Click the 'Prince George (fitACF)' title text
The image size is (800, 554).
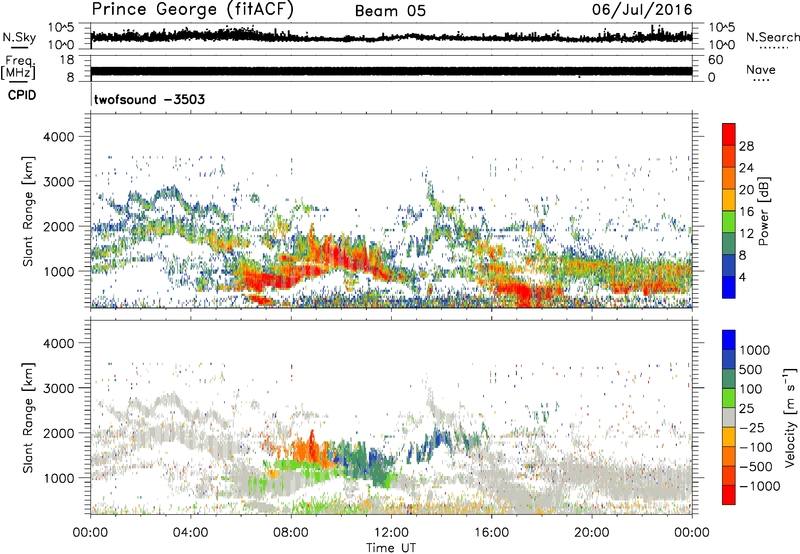tap(192, 10)
